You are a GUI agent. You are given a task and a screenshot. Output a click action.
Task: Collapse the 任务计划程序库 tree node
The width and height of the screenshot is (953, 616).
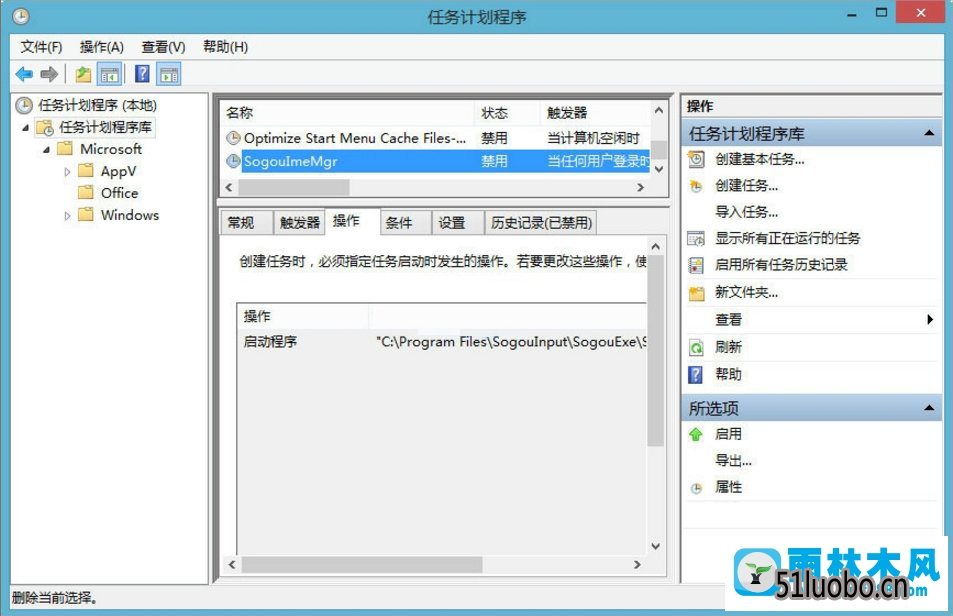[26, 128]
